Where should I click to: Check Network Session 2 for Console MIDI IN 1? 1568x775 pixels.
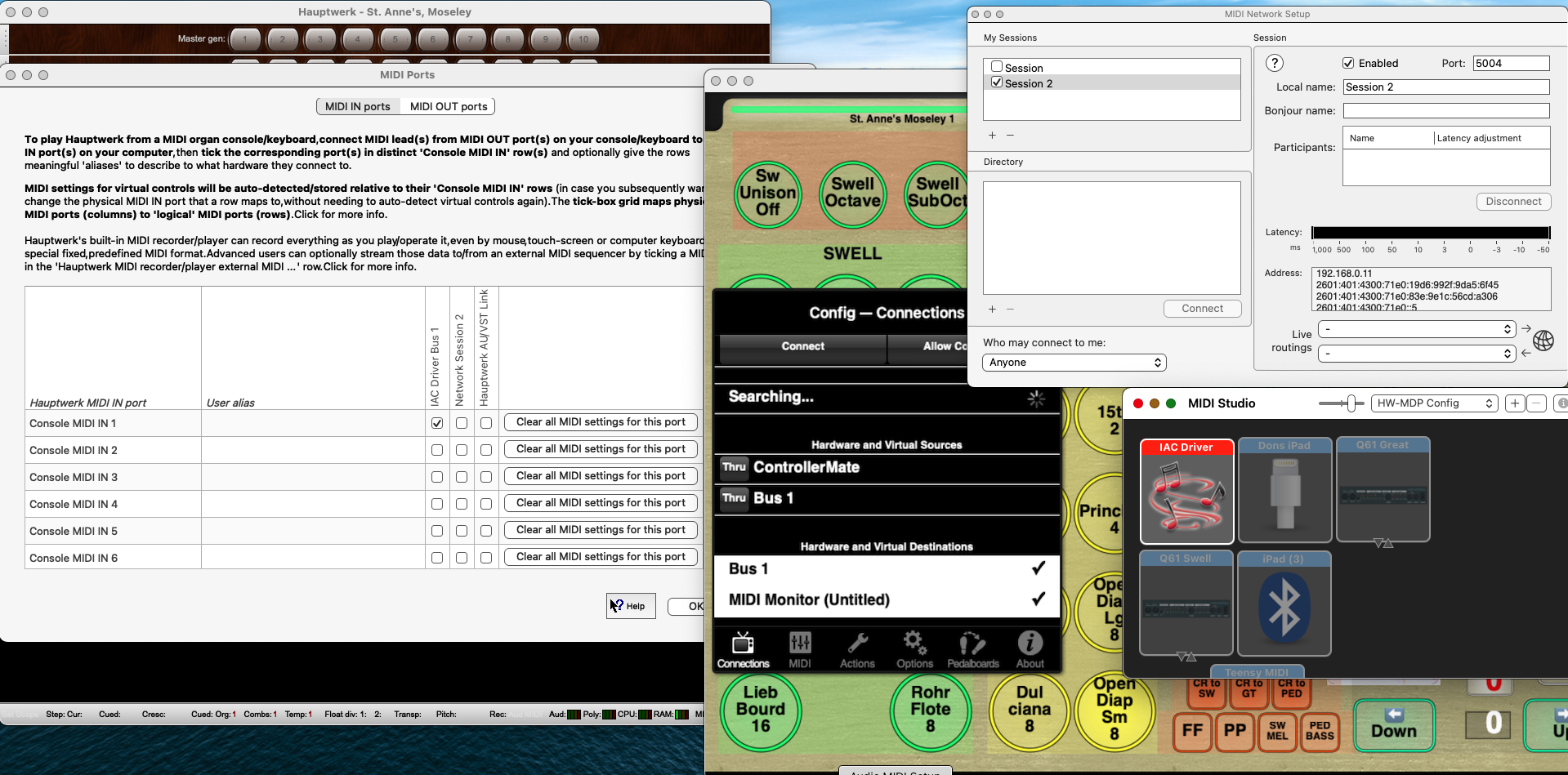point(462,423)
